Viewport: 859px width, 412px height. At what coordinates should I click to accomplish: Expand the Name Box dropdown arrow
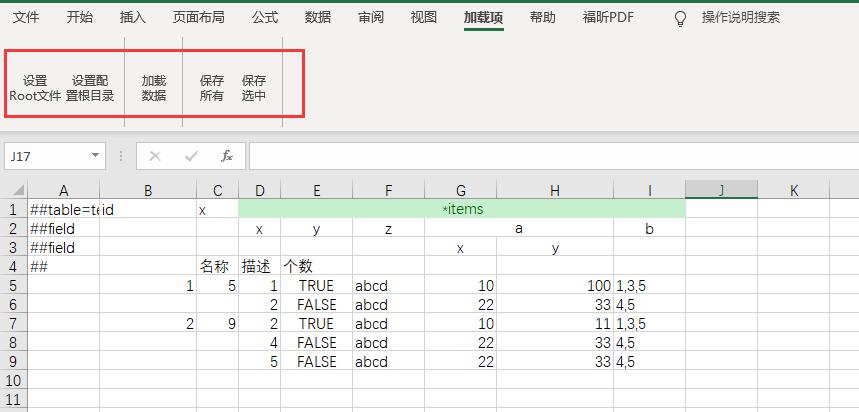pyautogui.click(x=96, y=156)
